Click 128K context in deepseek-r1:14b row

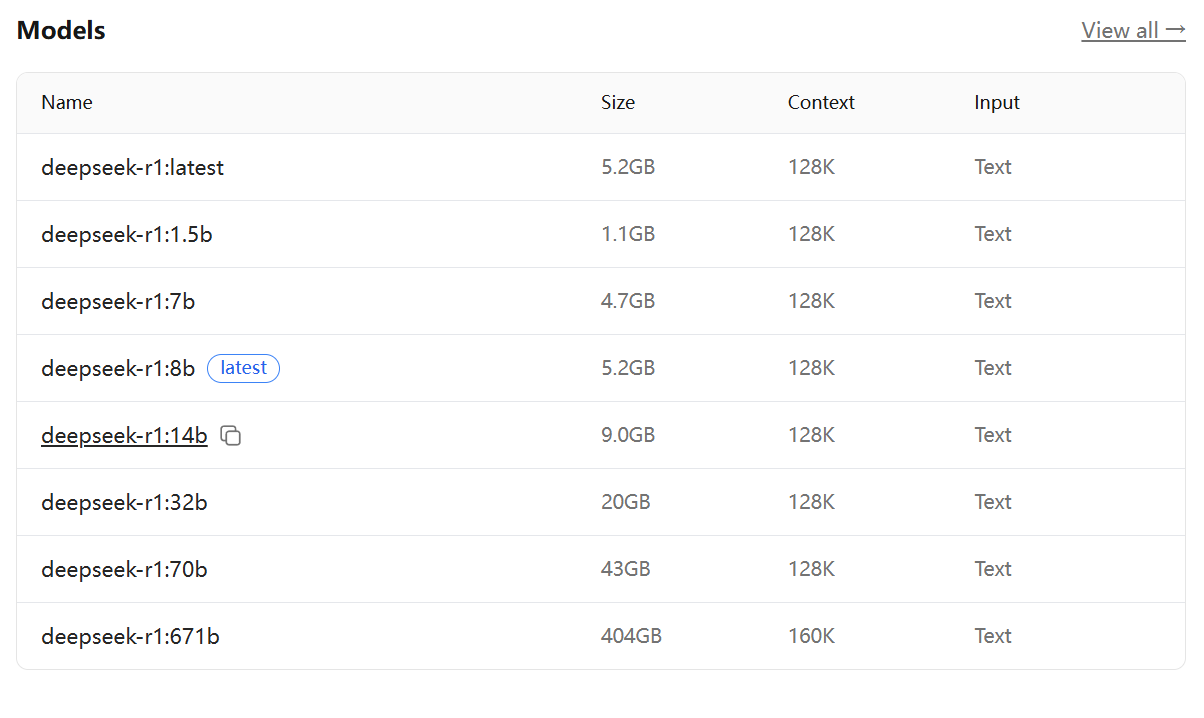click(x=811, y=435)
